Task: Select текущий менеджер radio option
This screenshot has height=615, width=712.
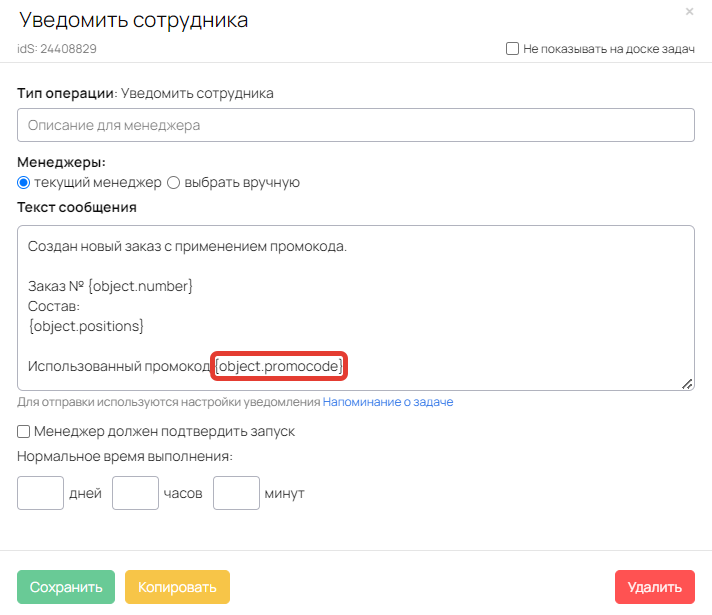Action: click(24, 183)
